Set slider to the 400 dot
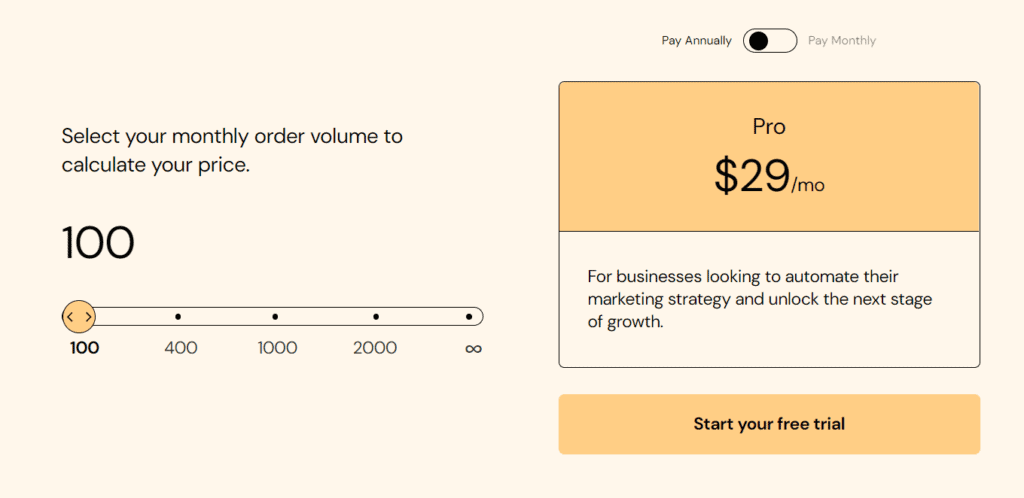The width and height of the screenshot is (1024, 498). point(178,317)
